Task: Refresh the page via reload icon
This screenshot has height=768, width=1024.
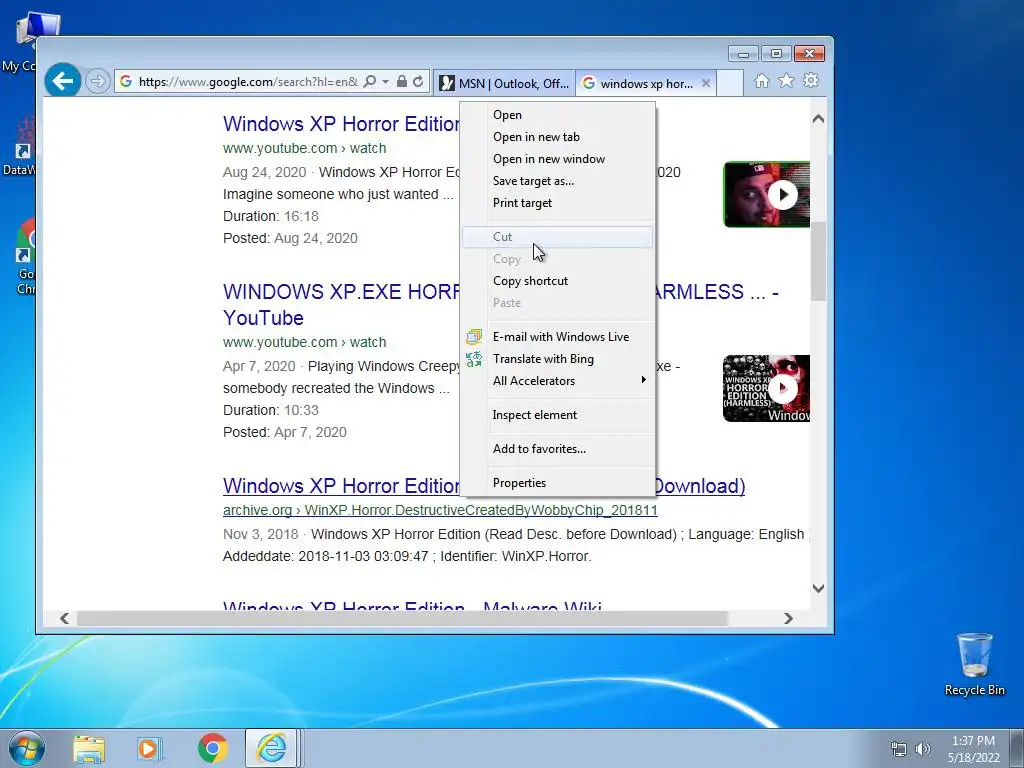Action: click(x=419, y=82)
